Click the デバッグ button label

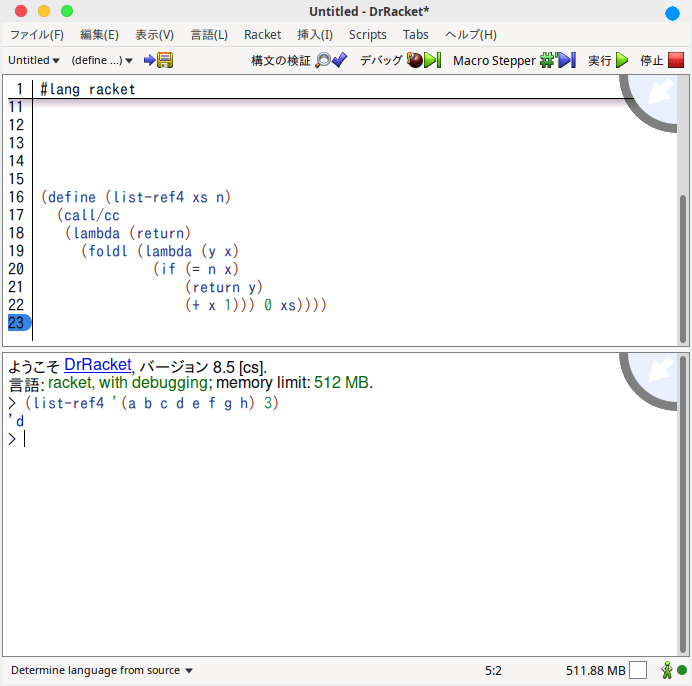pos(381,60)
